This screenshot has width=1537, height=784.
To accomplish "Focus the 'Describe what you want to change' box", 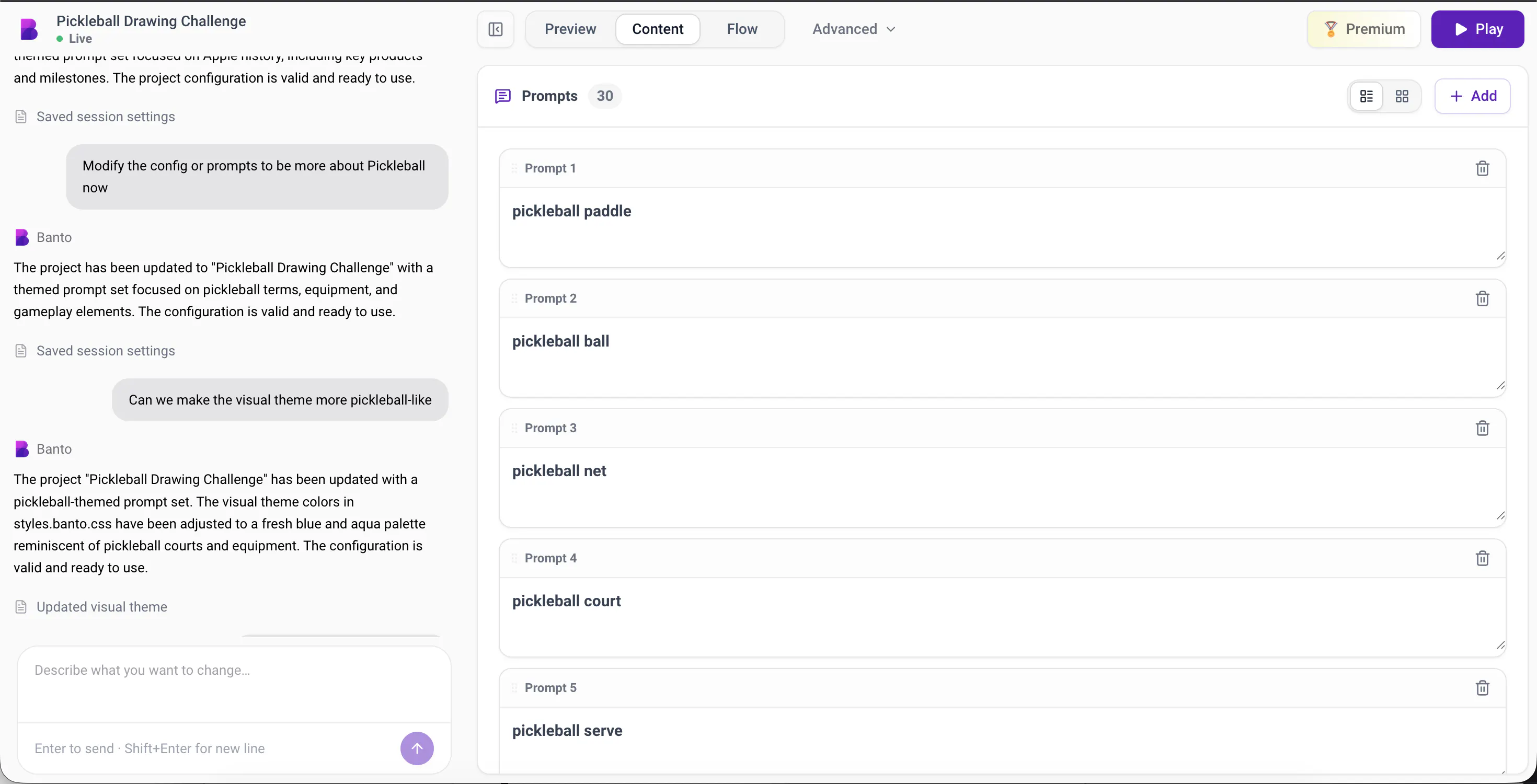I will point(234,685).
